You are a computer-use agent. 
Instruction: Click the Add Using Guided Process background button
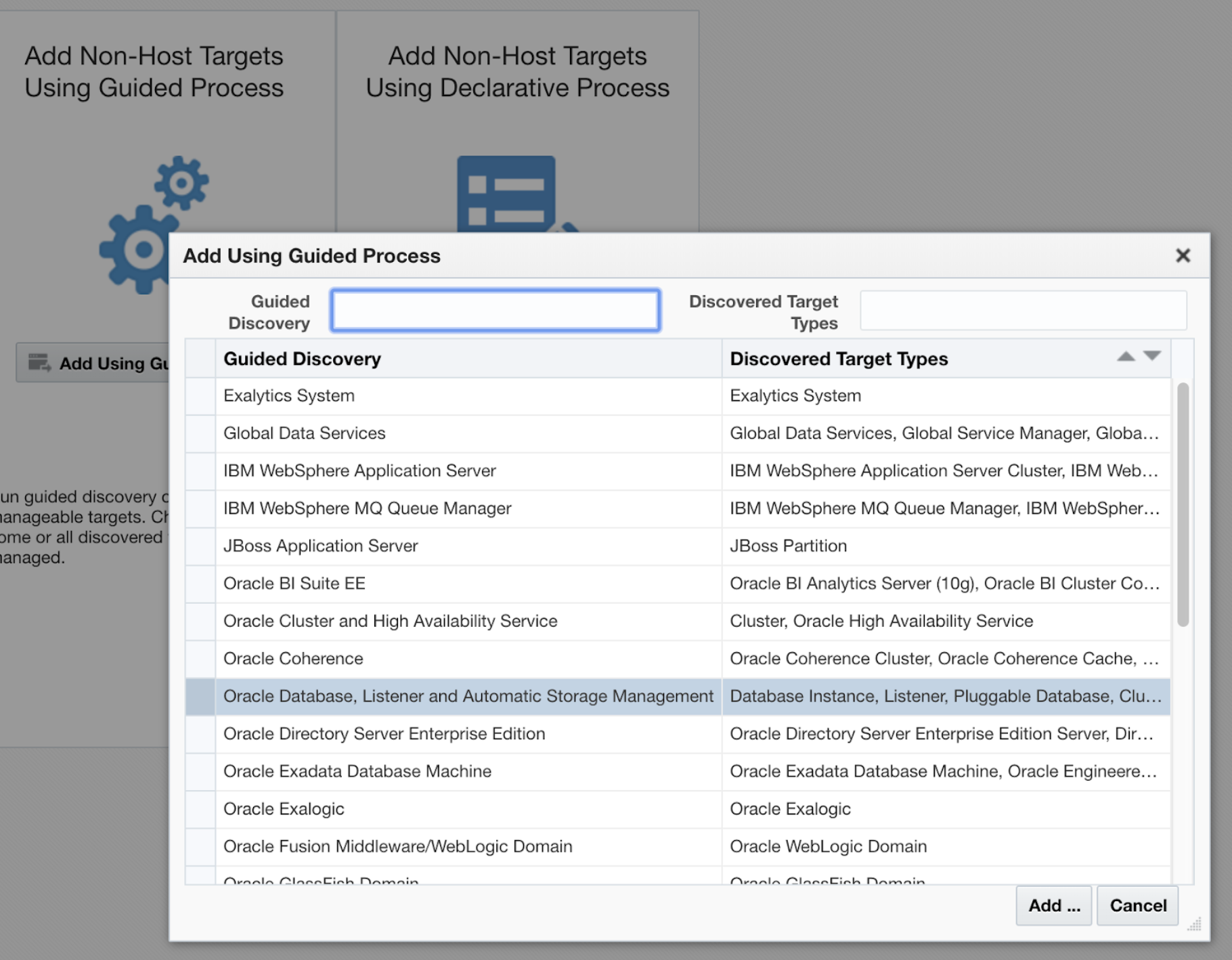(x=93, y=364)
